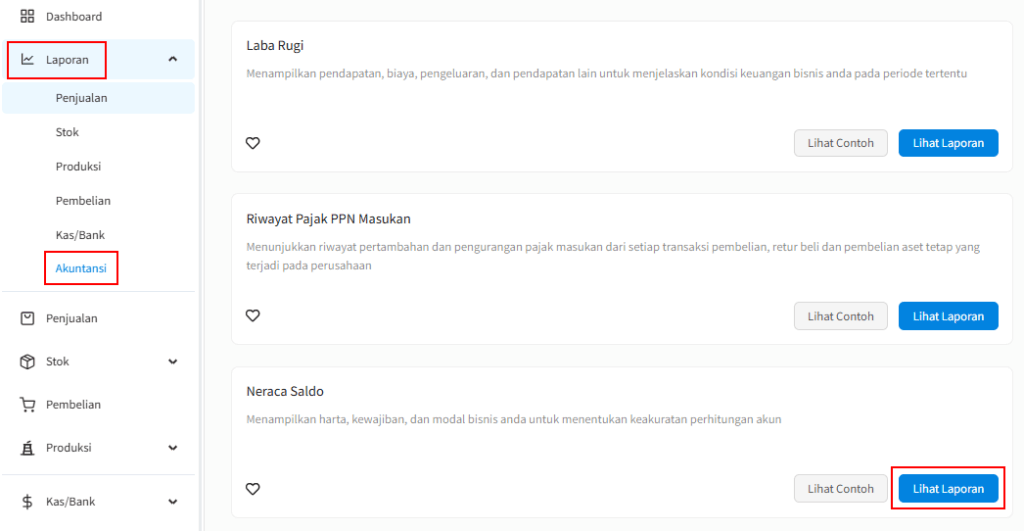This screenshot has height=531, width=1024.
Task: Select Kas/Bank under Laporan submenu
Action: tap(80, 235)
